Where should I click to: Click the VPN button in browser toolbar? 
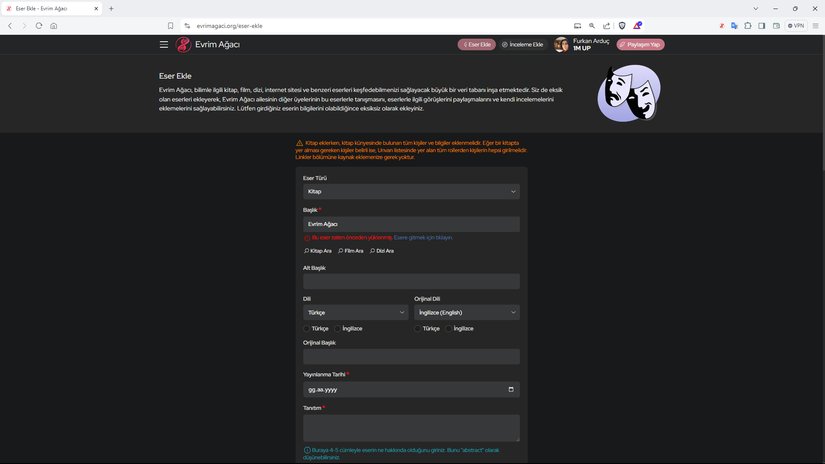pyautogui.click(x=796, y=25)
